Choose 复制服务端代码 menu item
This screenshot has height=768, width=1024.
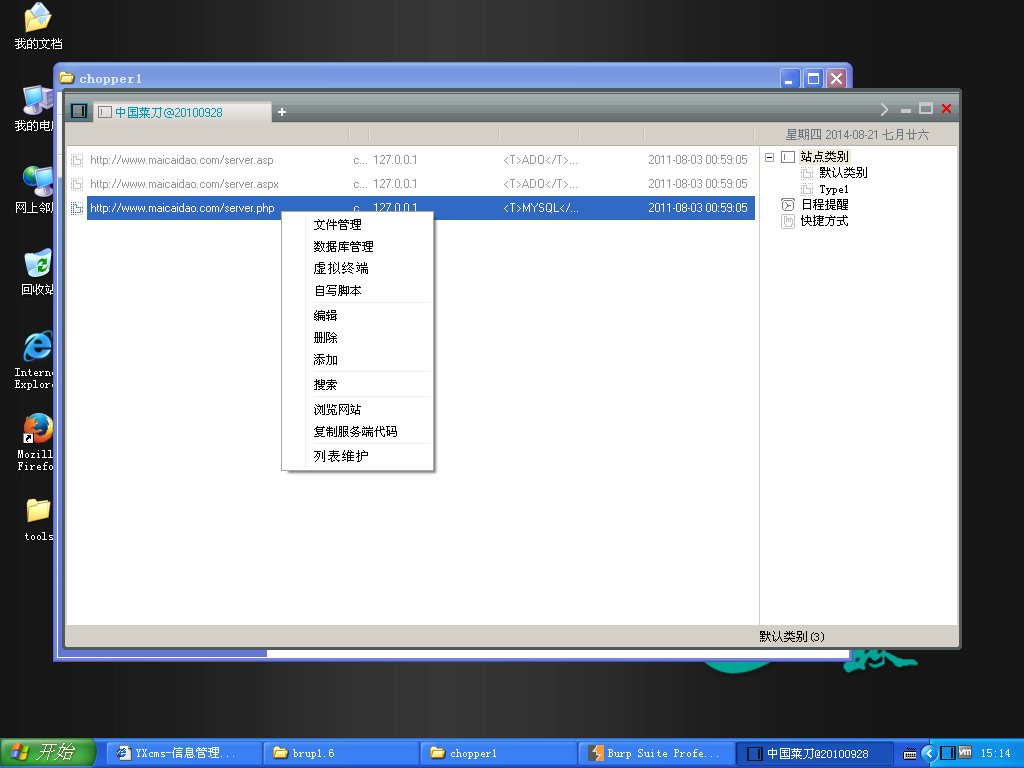[x=355, y=432]
